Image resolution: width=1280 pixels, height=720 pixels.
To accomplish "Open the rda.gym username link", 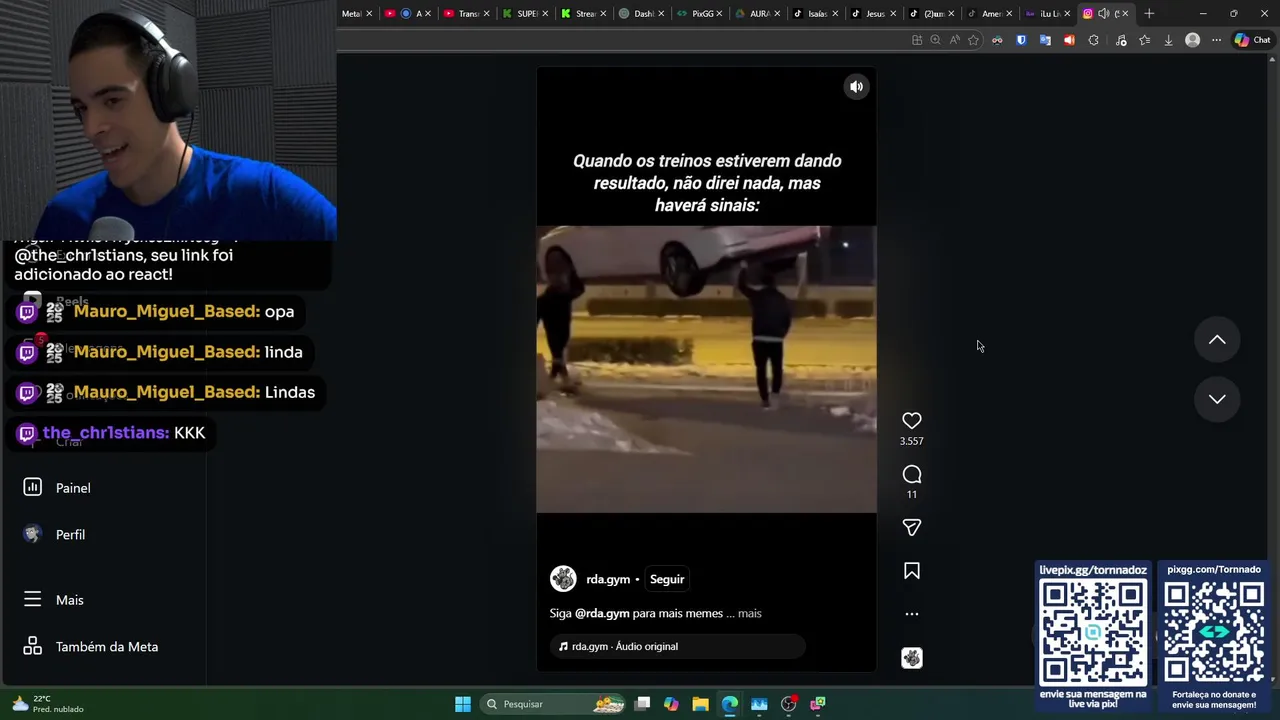I will coord(608,579).
